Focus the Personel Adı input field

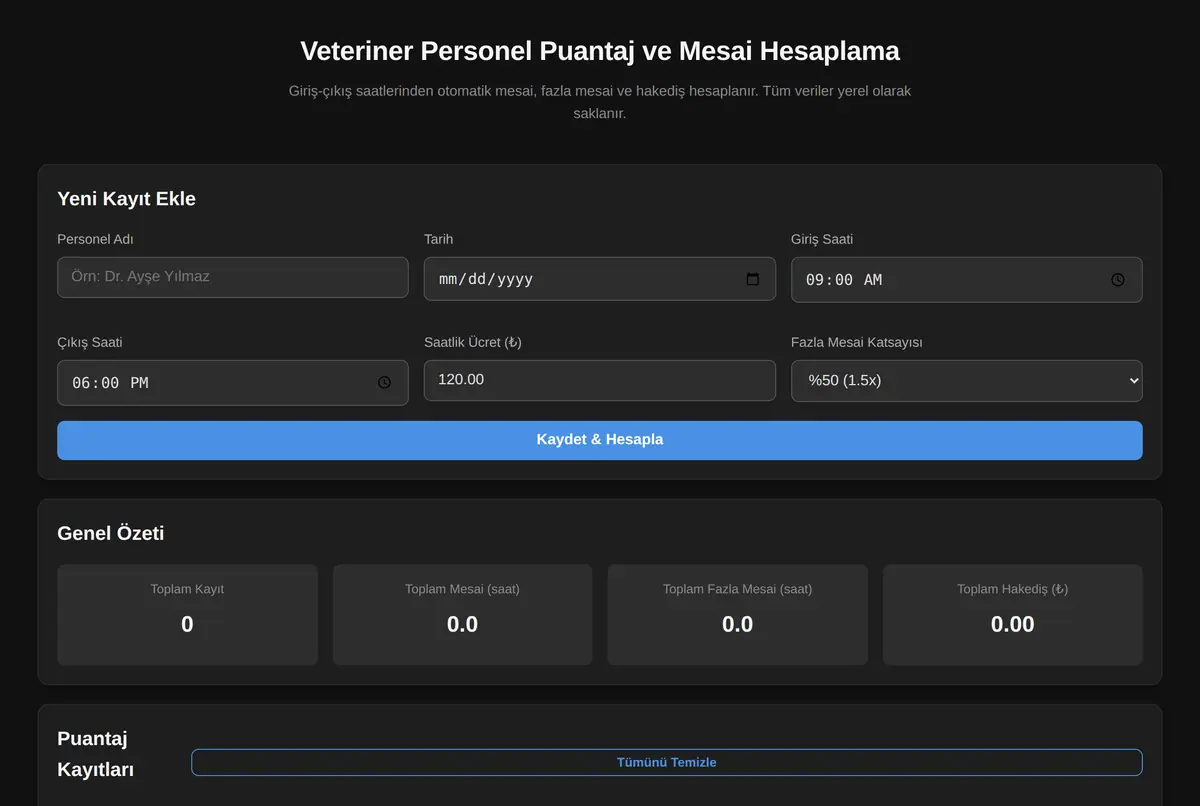pyautogui.click(x=233, y=277)
